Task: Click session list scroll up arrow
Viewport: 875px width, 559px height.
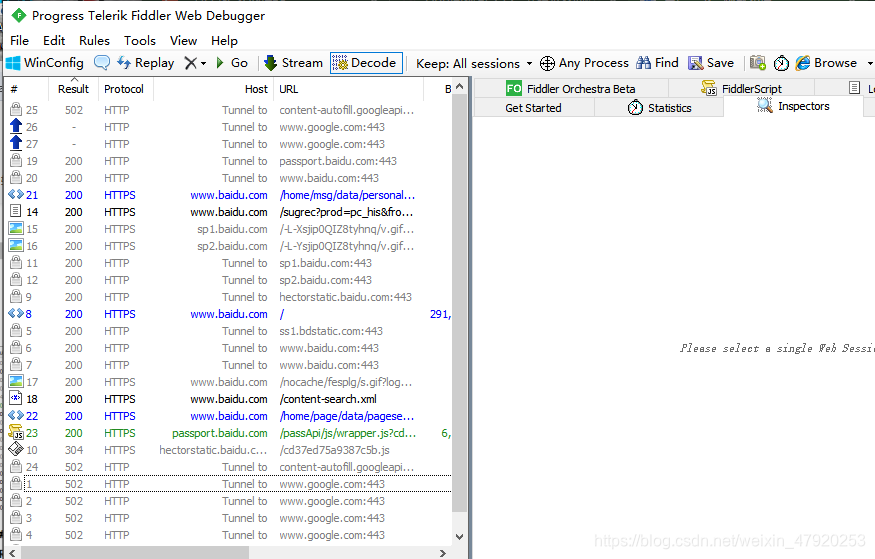Action: click(459, 86)
